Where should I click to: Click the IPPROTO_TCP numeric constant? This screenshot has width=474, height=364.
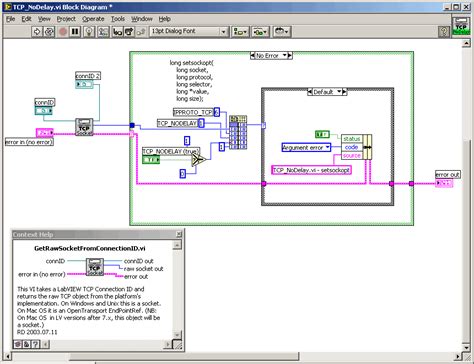point(217,112)
